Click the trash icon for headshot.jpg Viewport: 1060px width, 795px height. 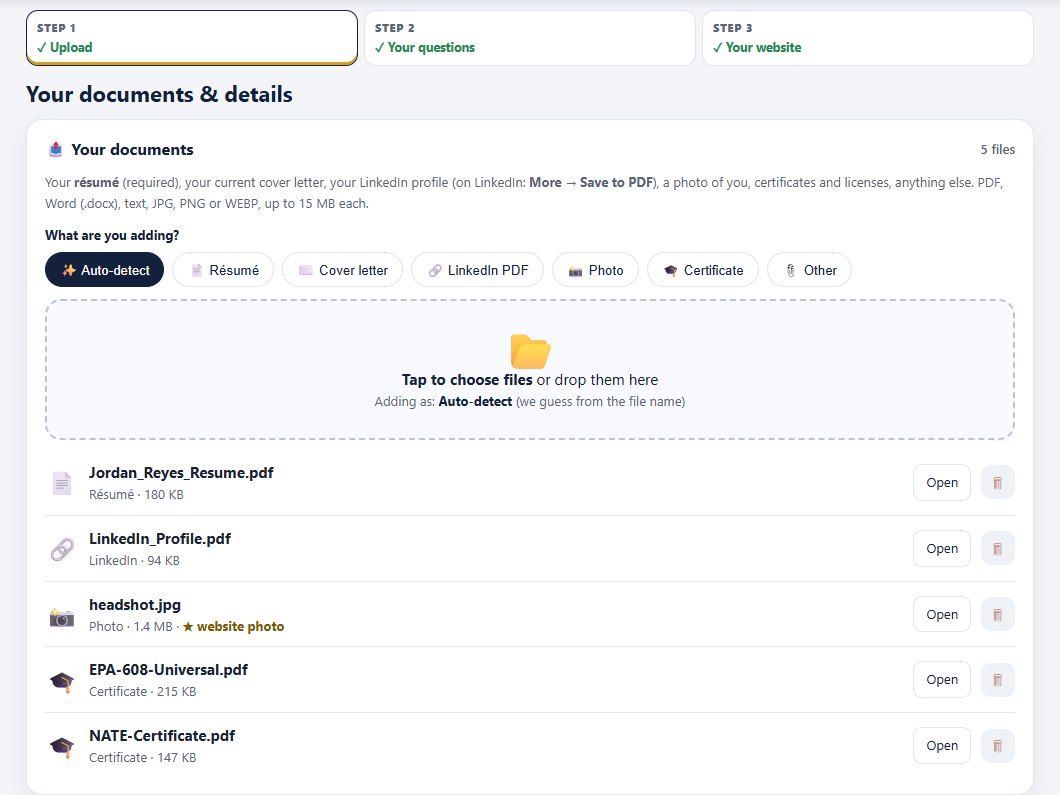[997, 615]
